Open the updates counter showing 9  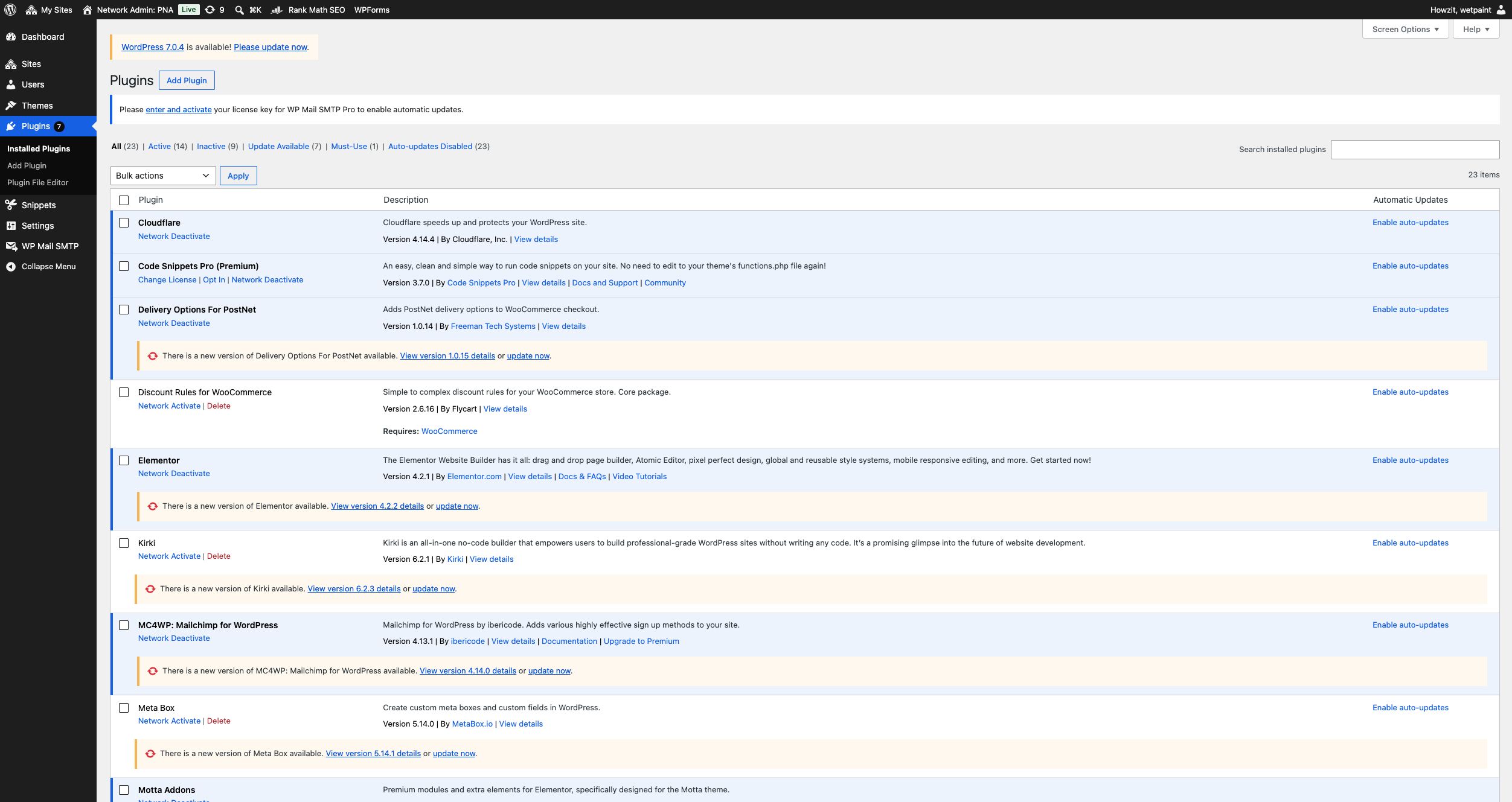(x=215, y=10)
